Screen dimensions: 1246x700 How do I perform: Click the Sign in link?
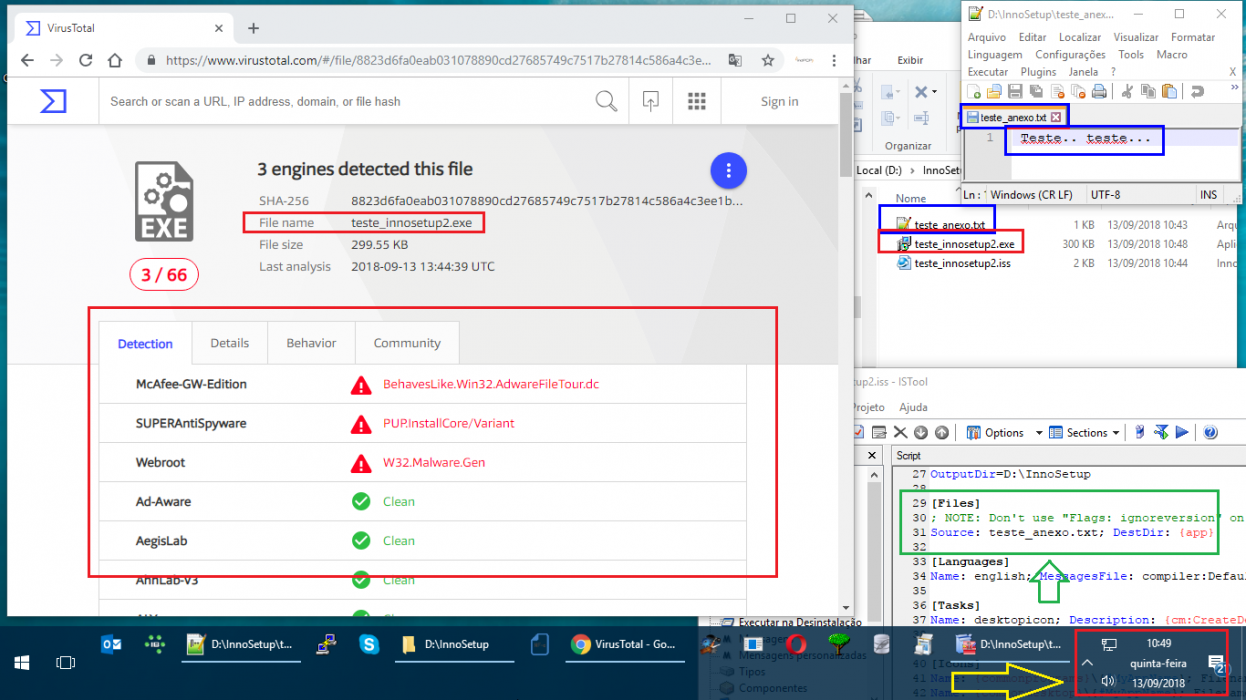[779, 101]
